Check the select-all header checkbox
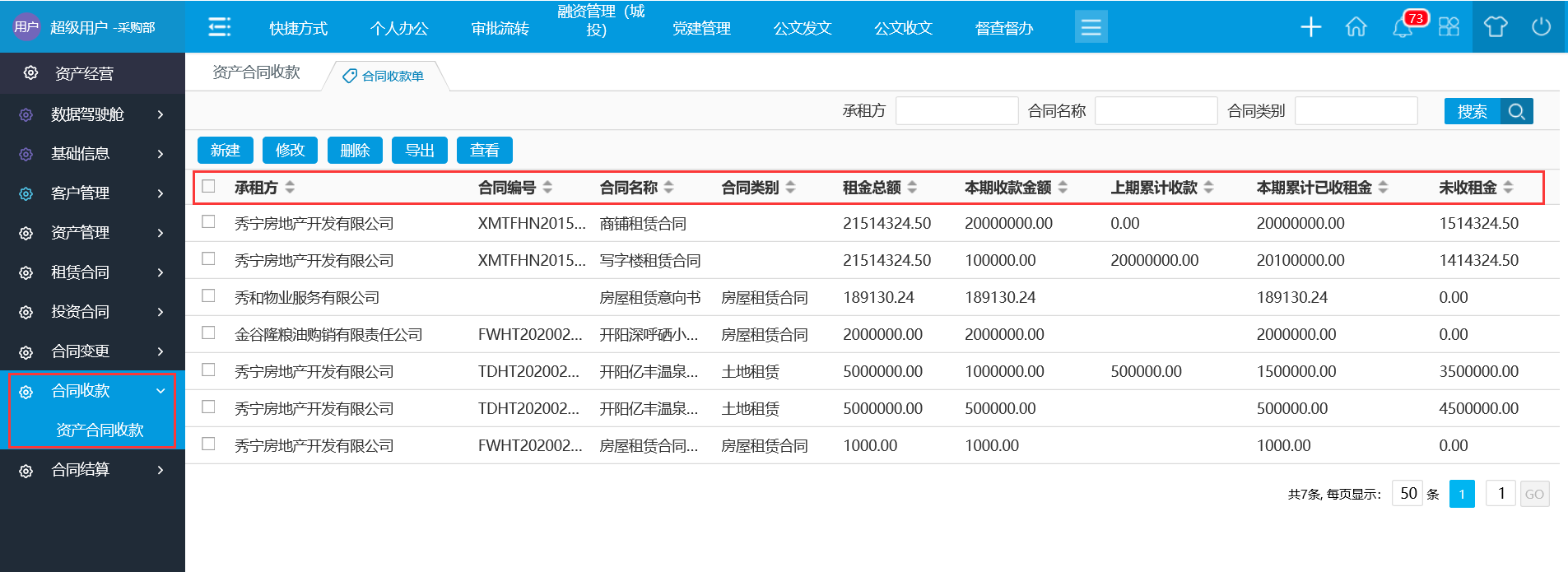The image size is (1568, 572). pyautogui.click(x=209, y=187)
